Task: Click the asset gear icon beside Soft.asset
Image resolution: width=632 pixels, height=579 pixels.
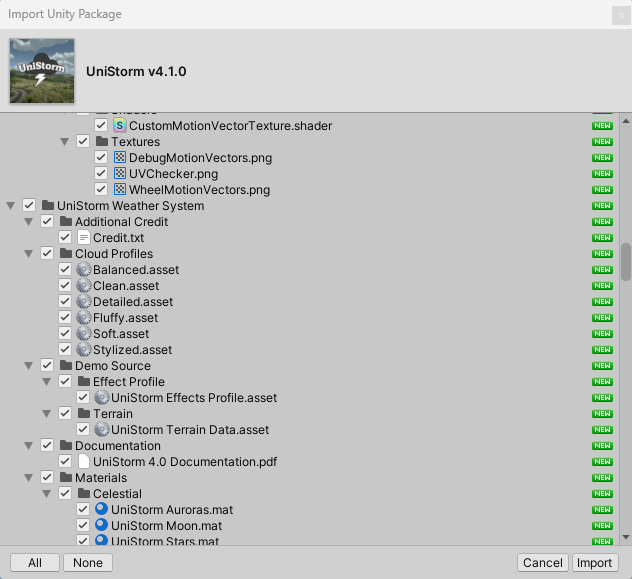Action: click(84, 333)
